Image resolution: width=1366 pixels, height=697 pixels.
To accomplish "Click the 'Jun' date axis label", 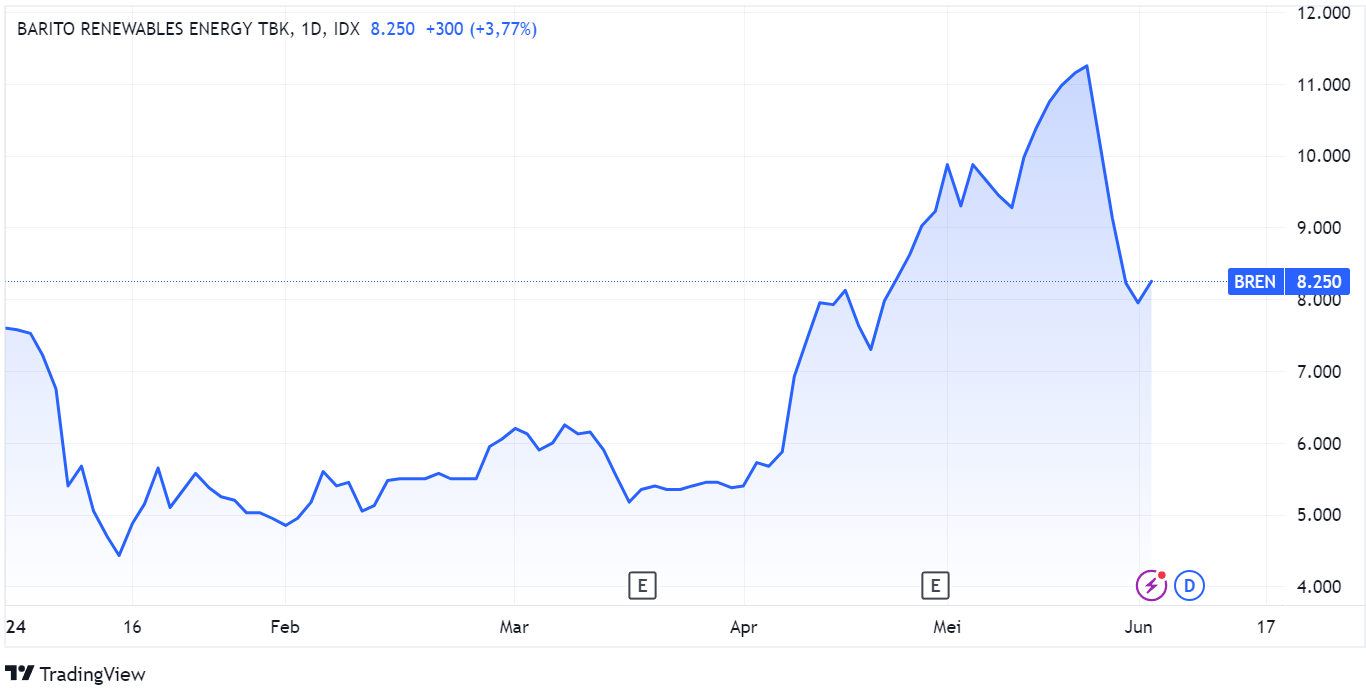I will 1139,628.
